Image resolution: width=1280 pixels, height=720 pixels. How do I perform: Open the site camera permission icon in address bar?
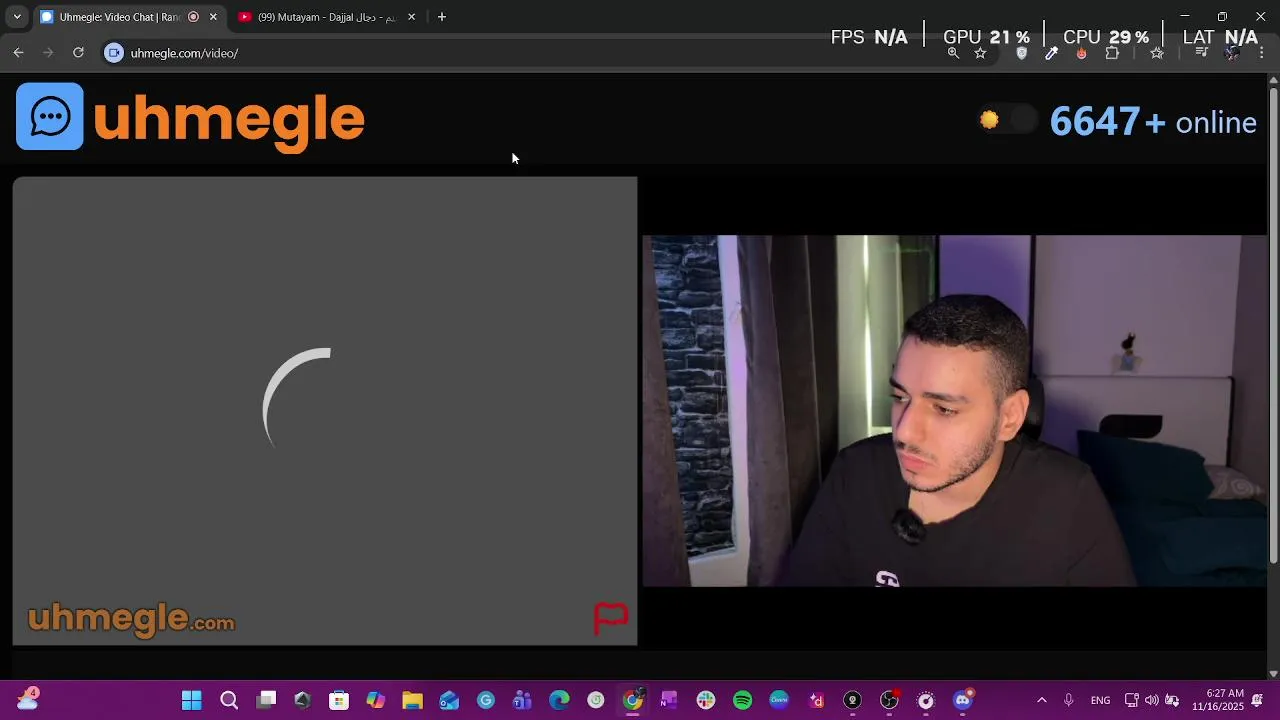pos(114,53)
